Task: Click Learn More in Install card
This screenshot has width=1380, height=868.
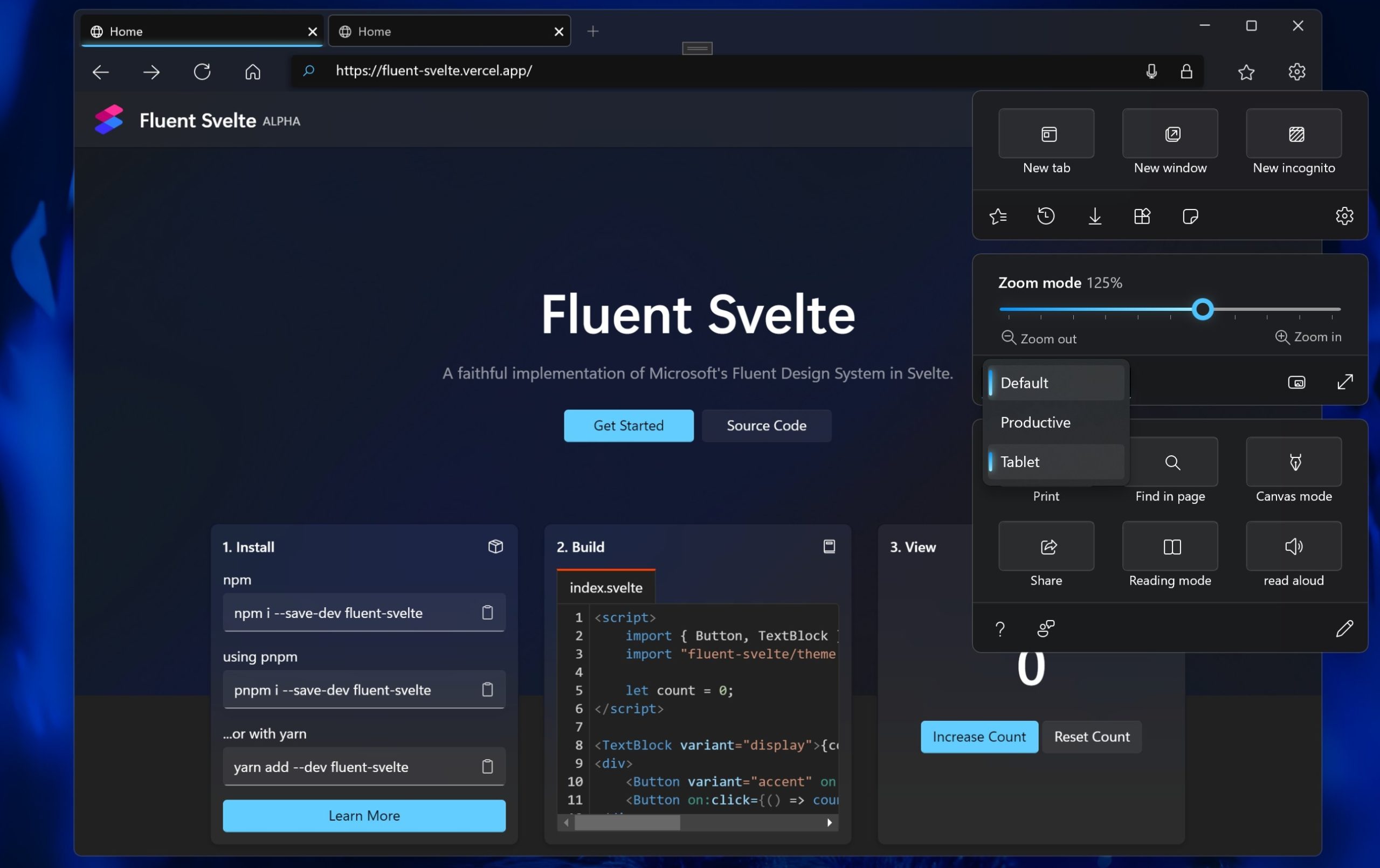Action: pos(364,815)
